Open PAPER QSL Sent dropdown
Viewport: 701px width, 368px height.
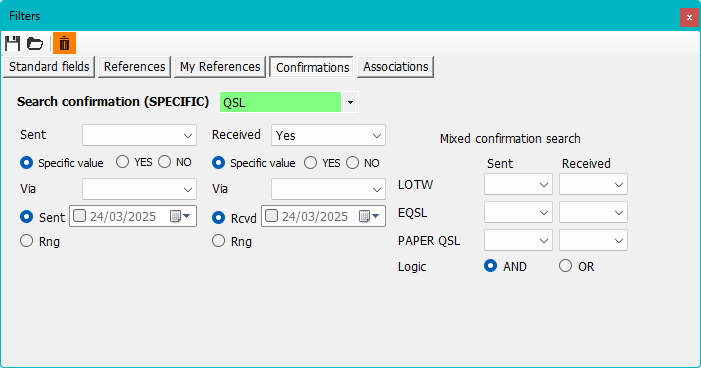click(518, 241)
